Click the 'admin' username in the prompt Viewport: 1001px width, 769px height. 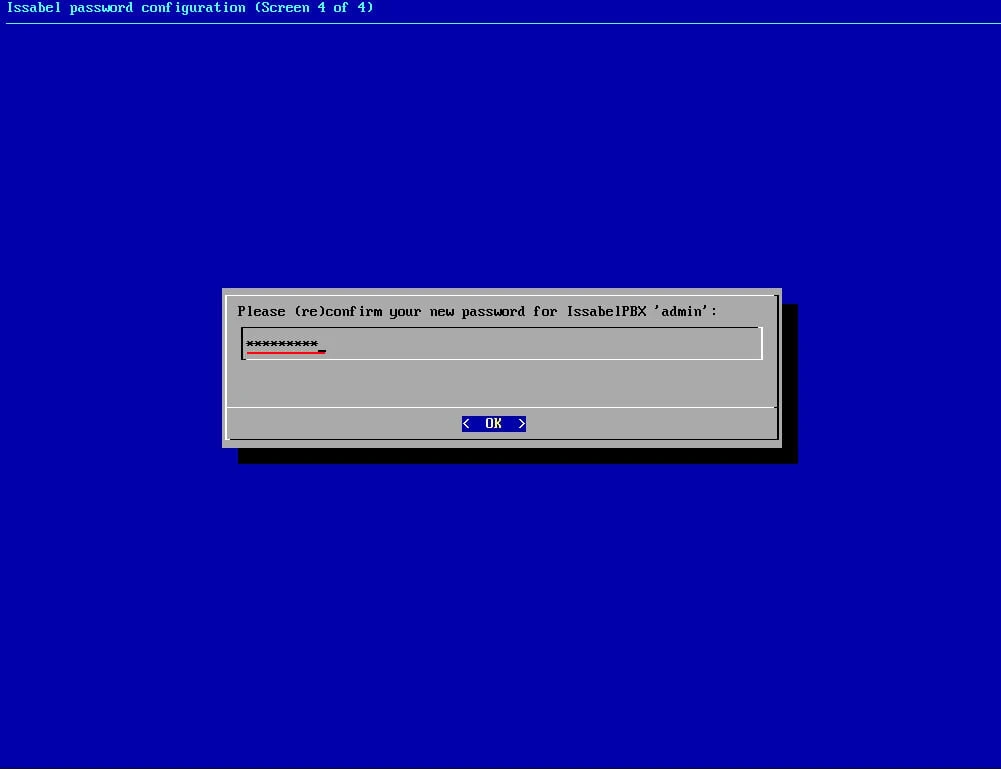pyautogui.click(x=684, y=312)
